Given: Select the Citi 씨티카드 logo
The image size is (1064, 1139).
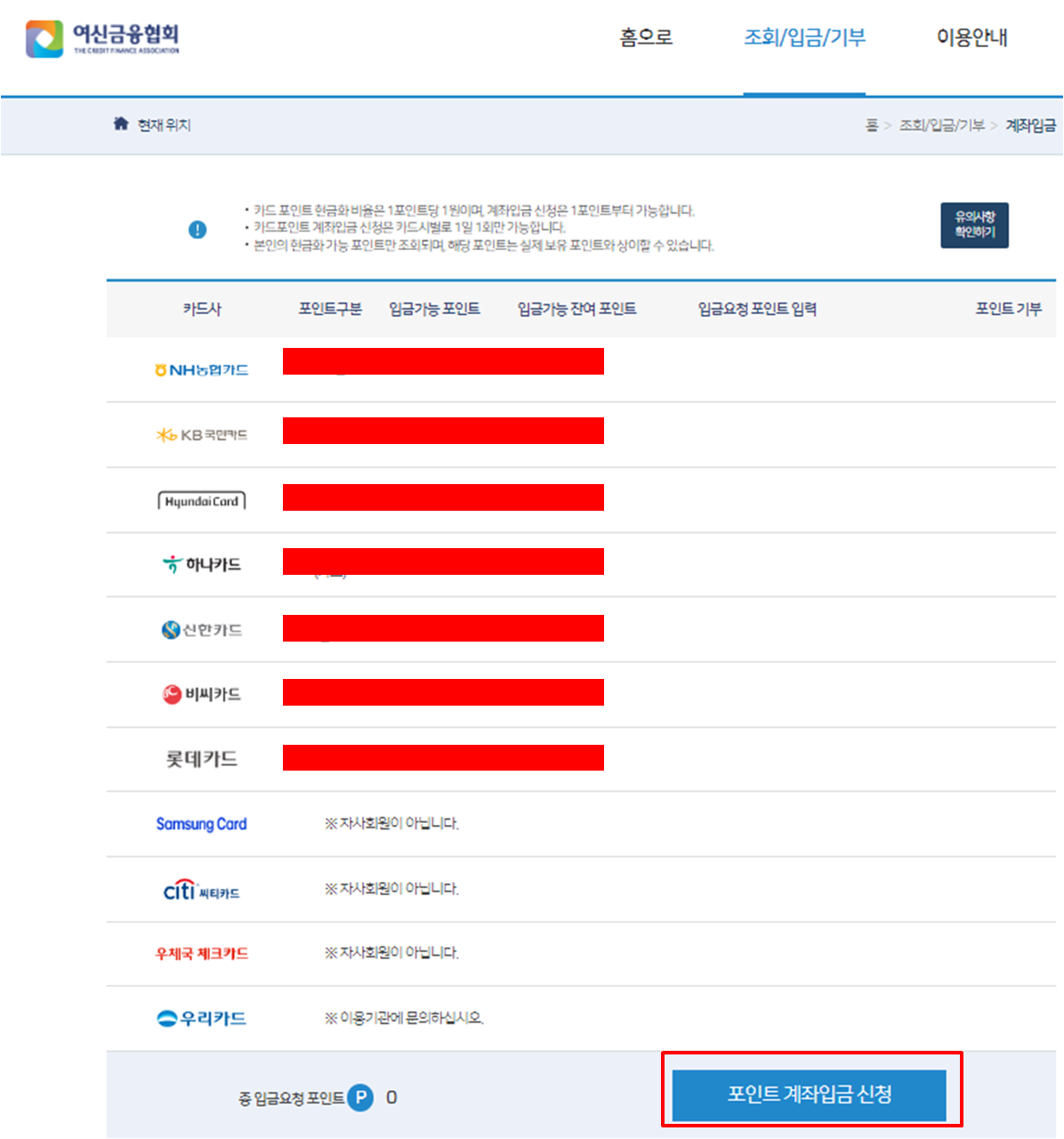Looking at the screenshot, I should coord(201,889).
